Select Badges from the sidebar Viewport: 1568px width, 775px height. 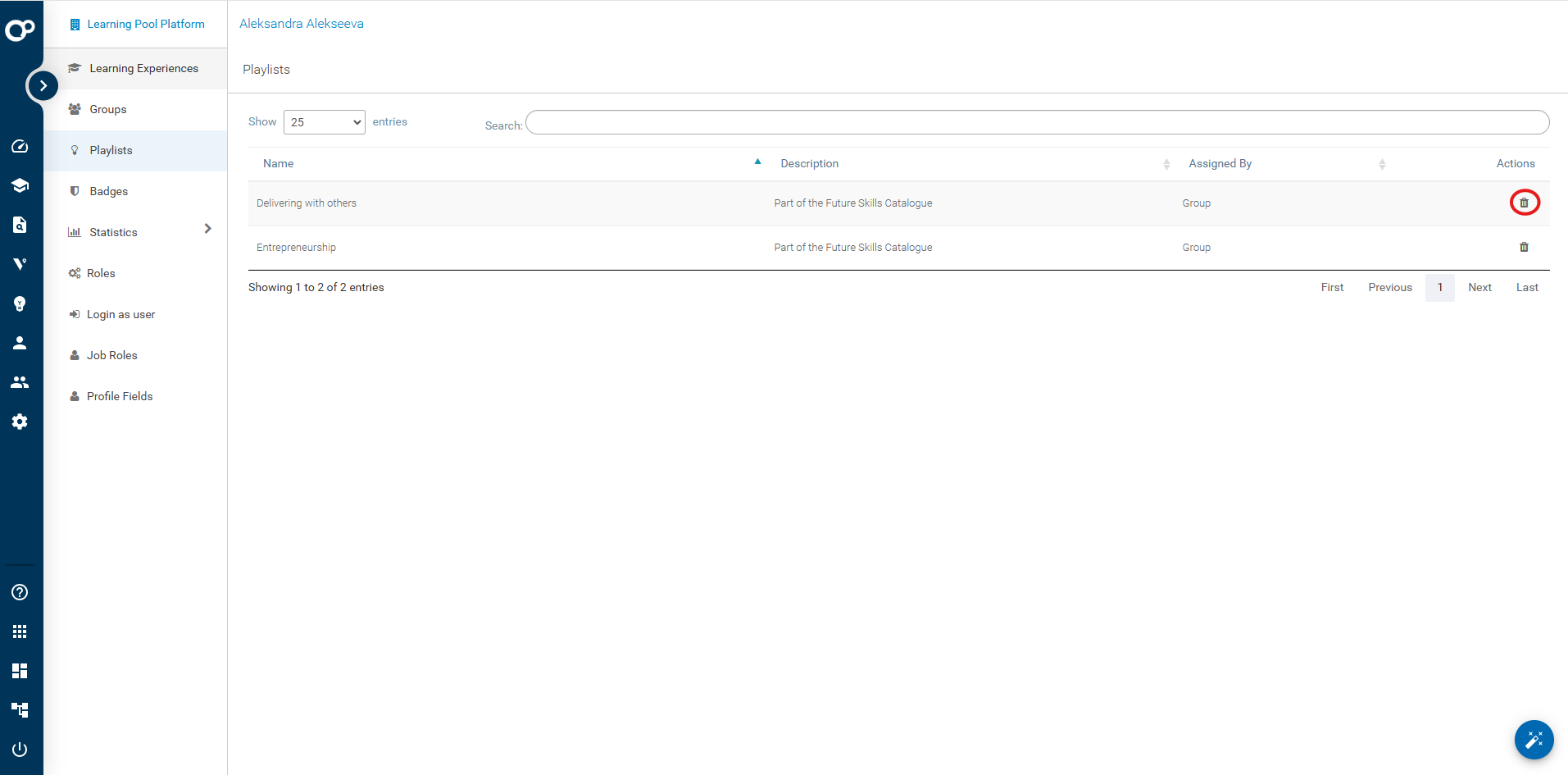[109, 191]
